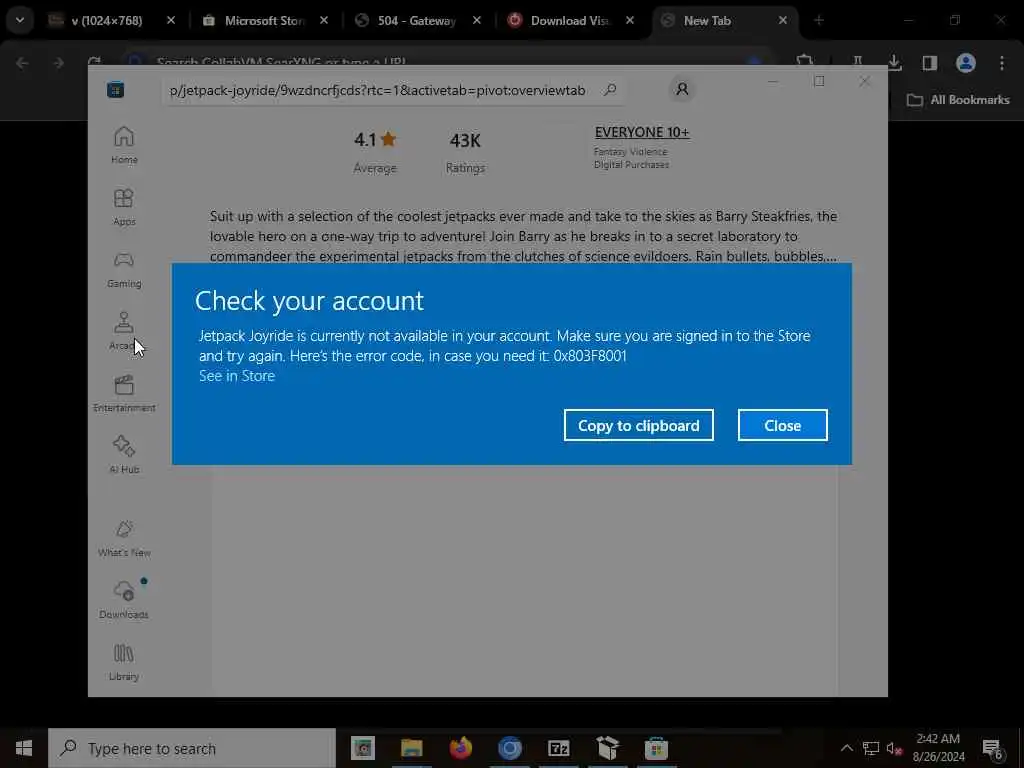1024x768 pixels.
Task: Show hidden system tray icons
Action: [846, 748]
